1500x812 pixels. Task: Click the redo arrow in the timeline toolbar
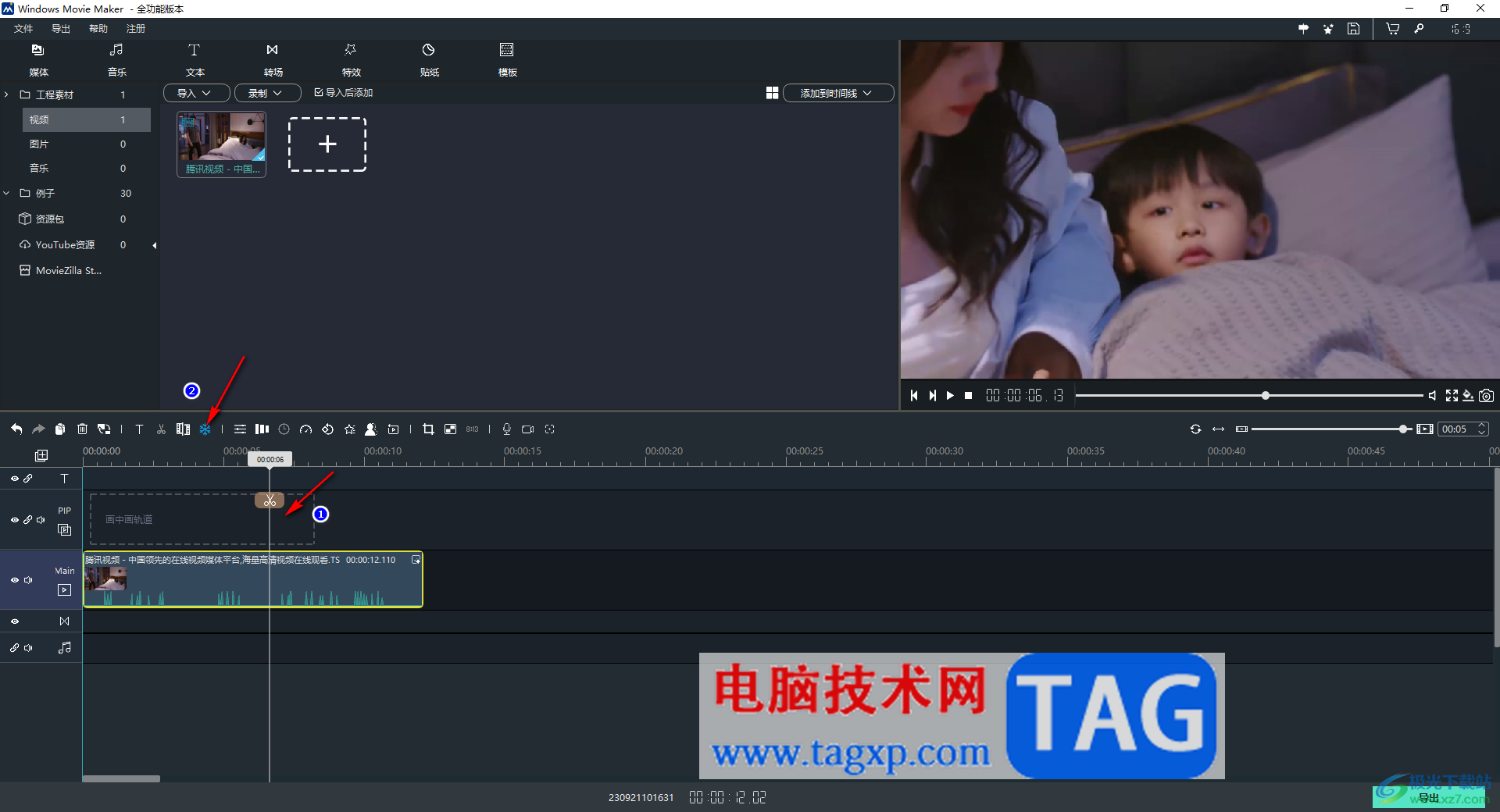[38, 429]
